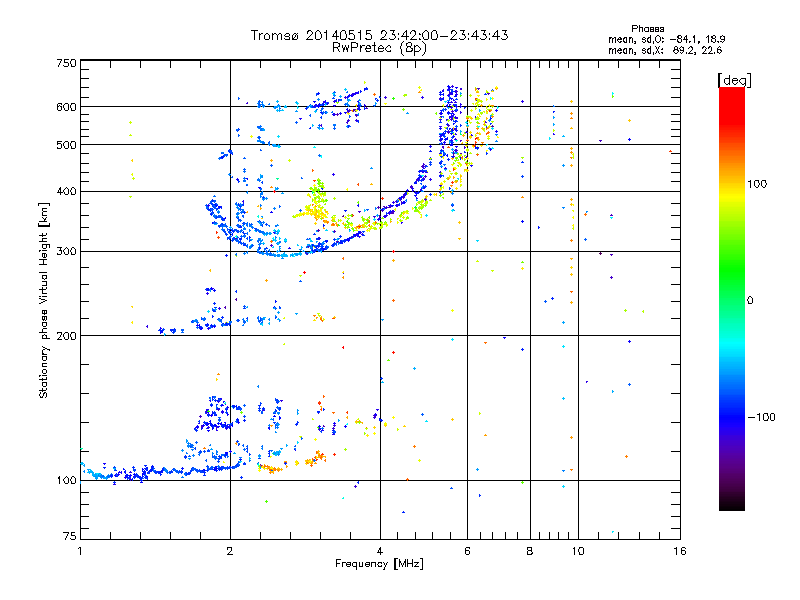
Task: Click the colorbar tick label '0'
Action: [x=750, y=301]
